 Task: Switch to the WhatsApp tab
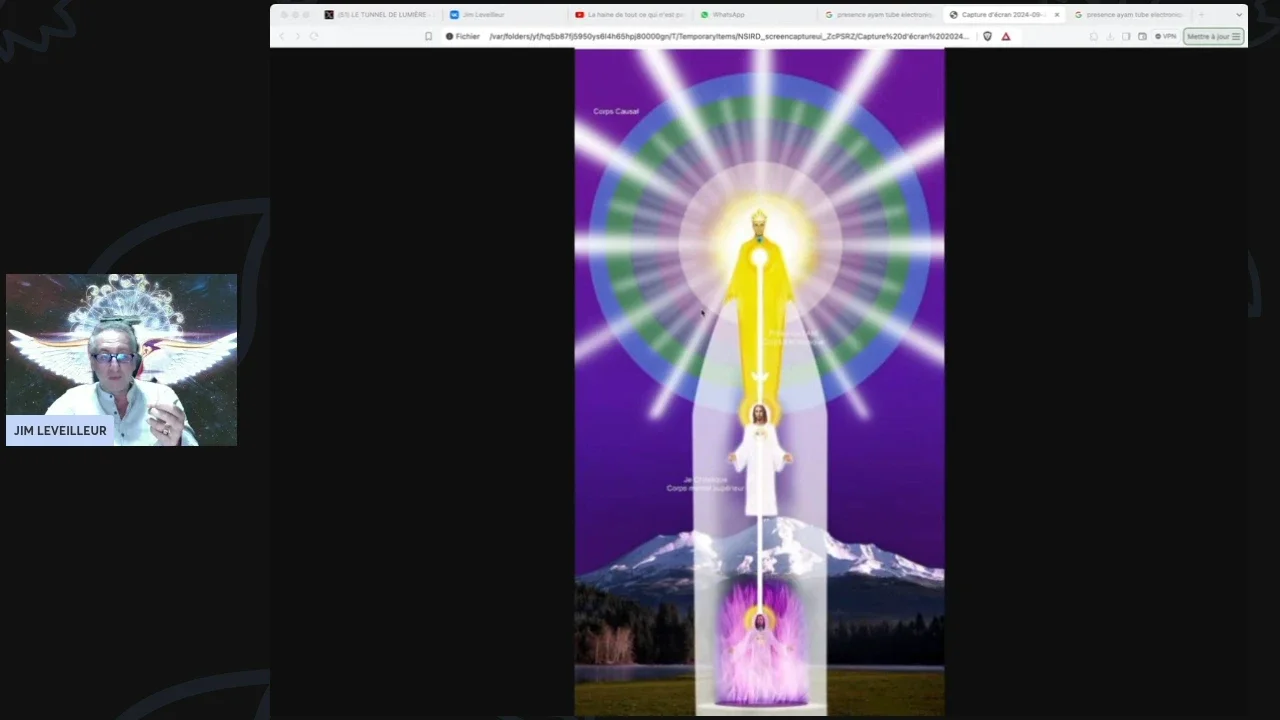(755, 15)
